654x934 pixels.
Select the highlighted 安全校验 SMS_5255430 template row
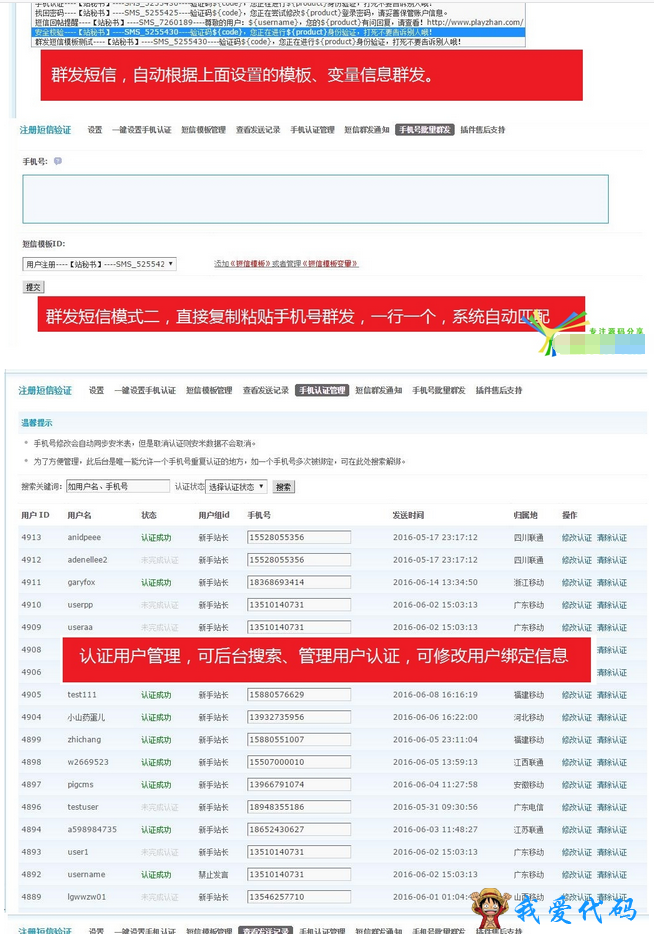point(278,32)
